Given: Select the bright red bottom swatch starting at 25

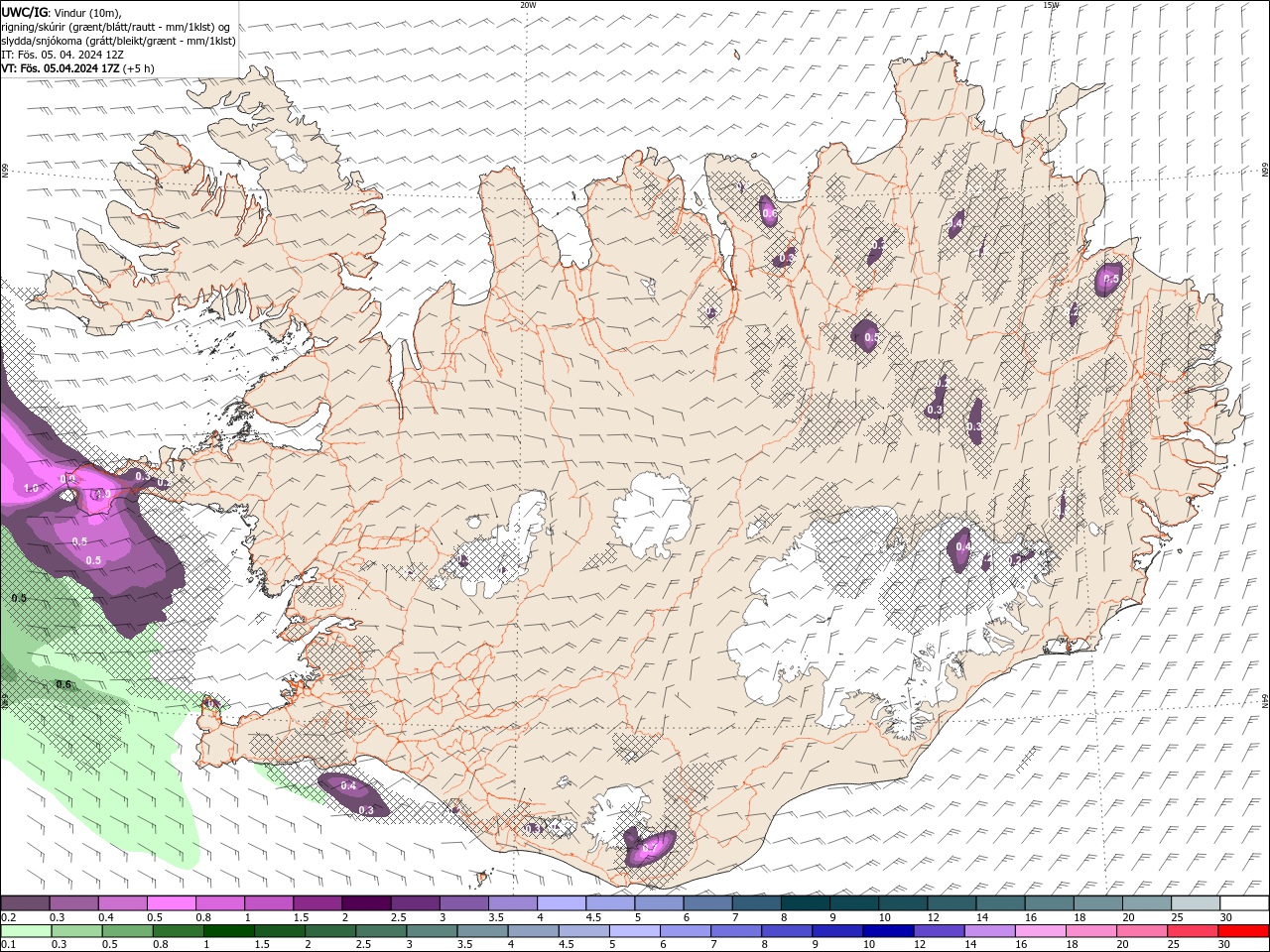Looking at the screenshot, I should [x=1192, y=931].
